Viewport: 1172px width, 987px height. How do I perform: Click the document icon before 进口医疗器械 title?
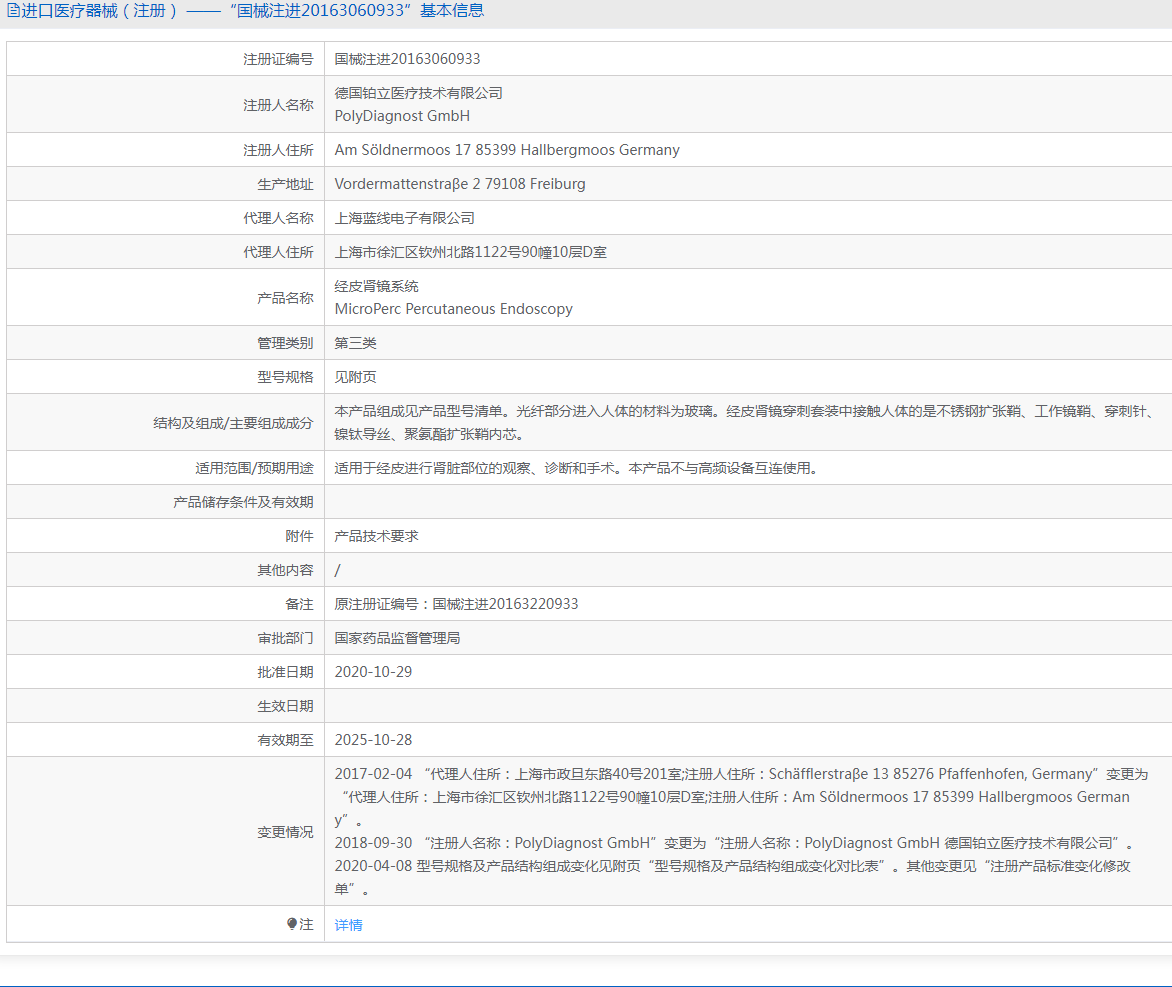pos(13,11)
